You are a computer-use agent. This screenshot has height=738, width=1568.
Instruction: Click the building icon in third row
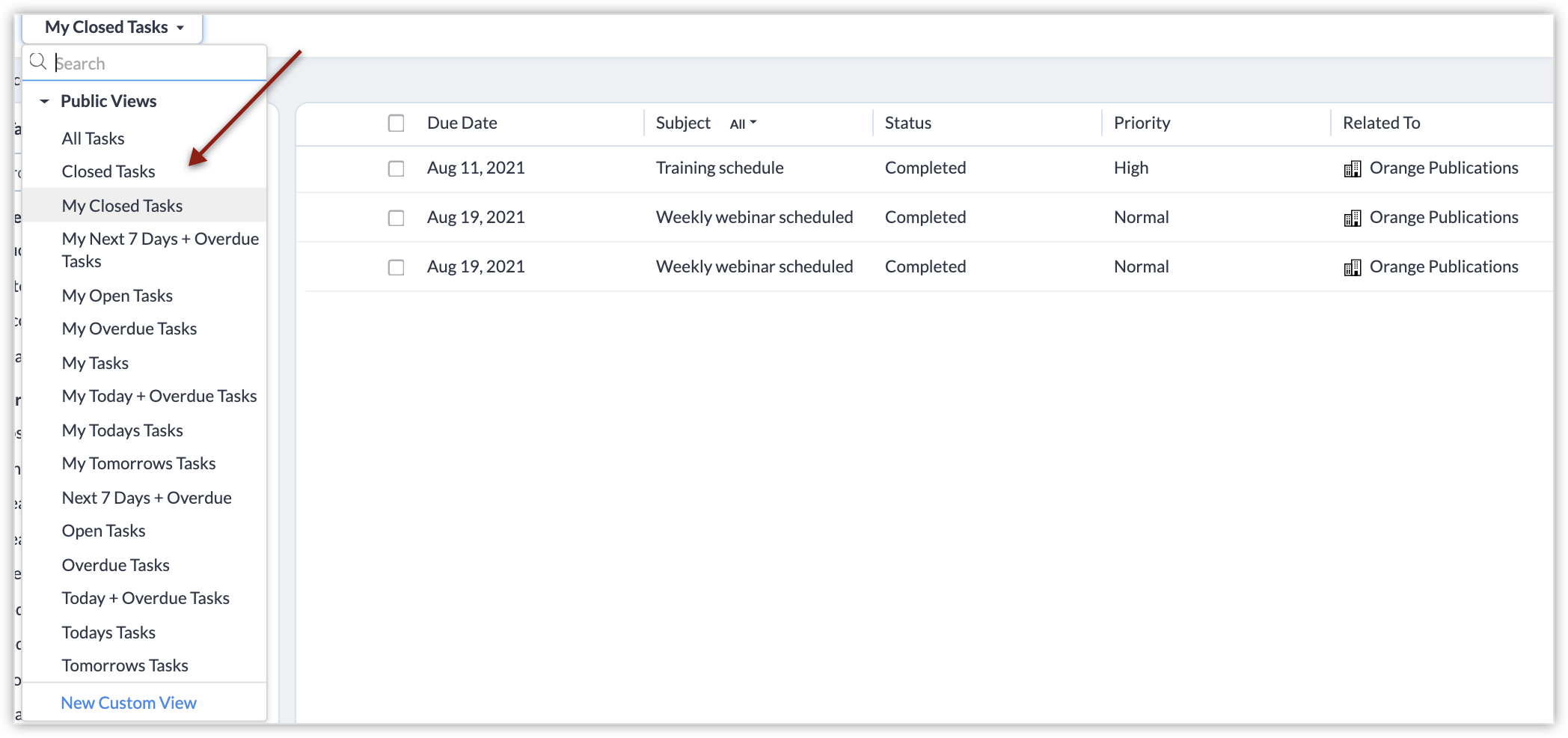1352,268
